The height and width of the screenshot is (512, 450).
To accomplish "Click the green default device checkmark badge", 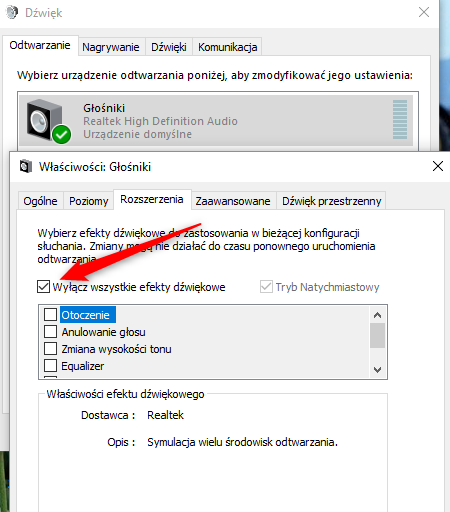I will pyautogui.click(x=61, y=134).
